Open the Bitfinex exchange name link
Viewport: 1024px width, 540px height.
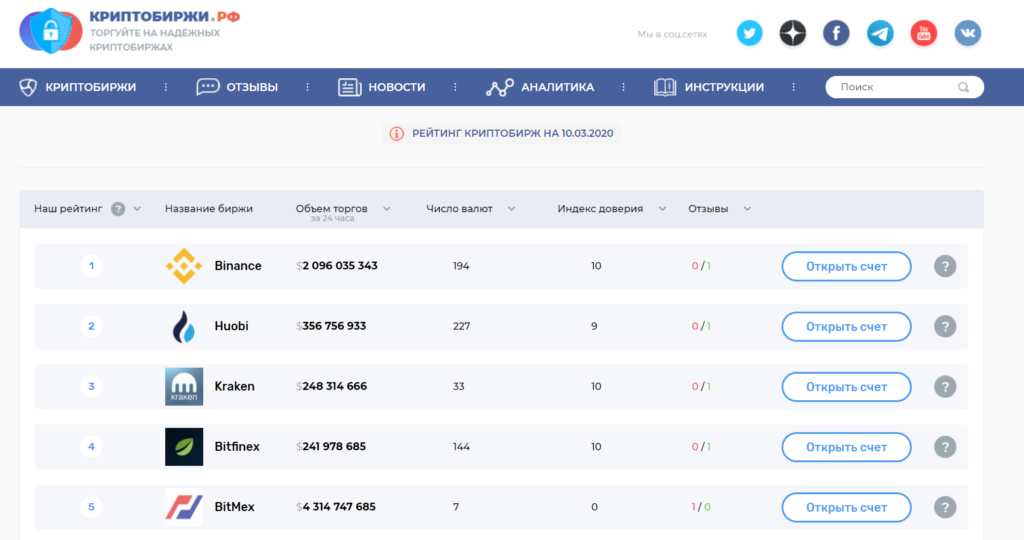point(237,447)
